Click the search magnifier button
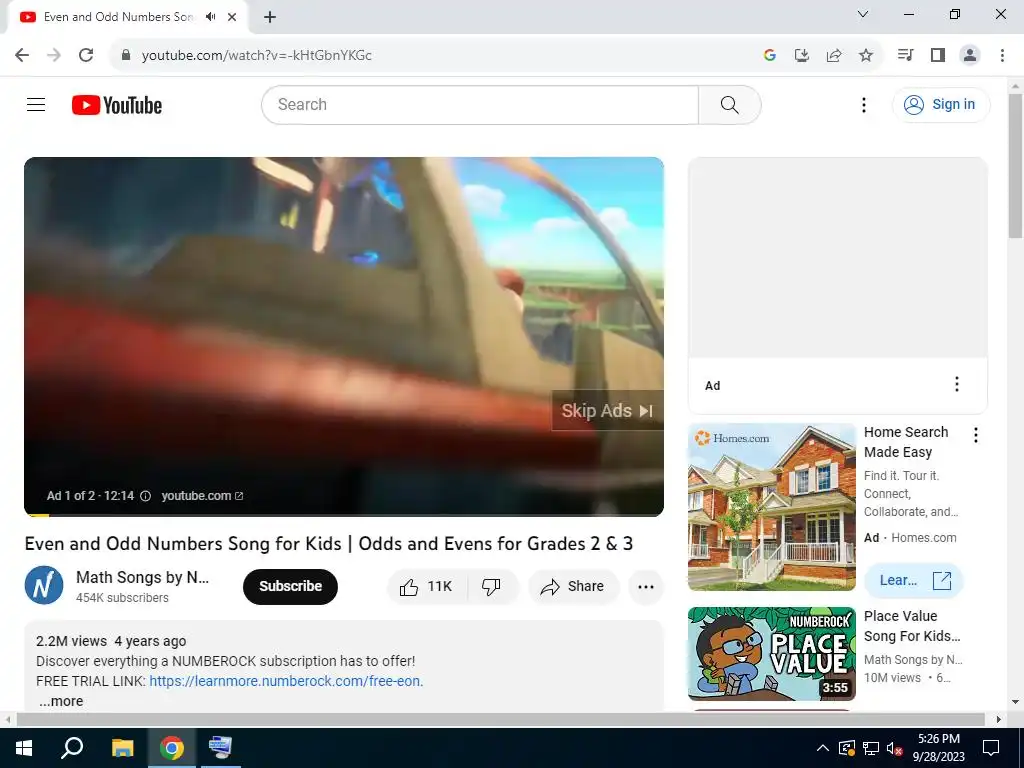 pyautogui.click(x=729, y=104)
